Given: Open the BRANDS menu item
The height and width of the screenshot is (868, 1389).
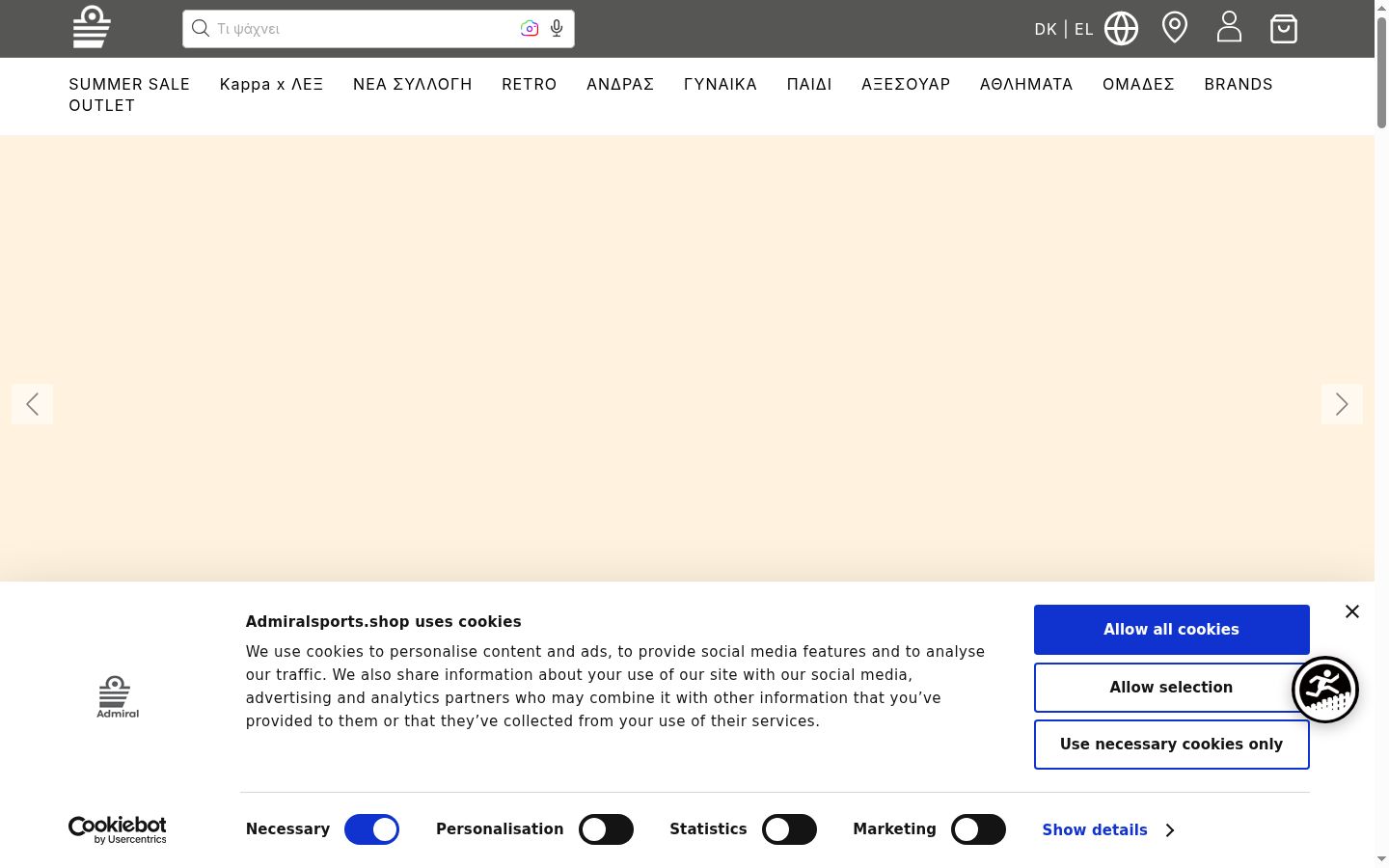Looking at the screenshot, I should (1239, 84).
